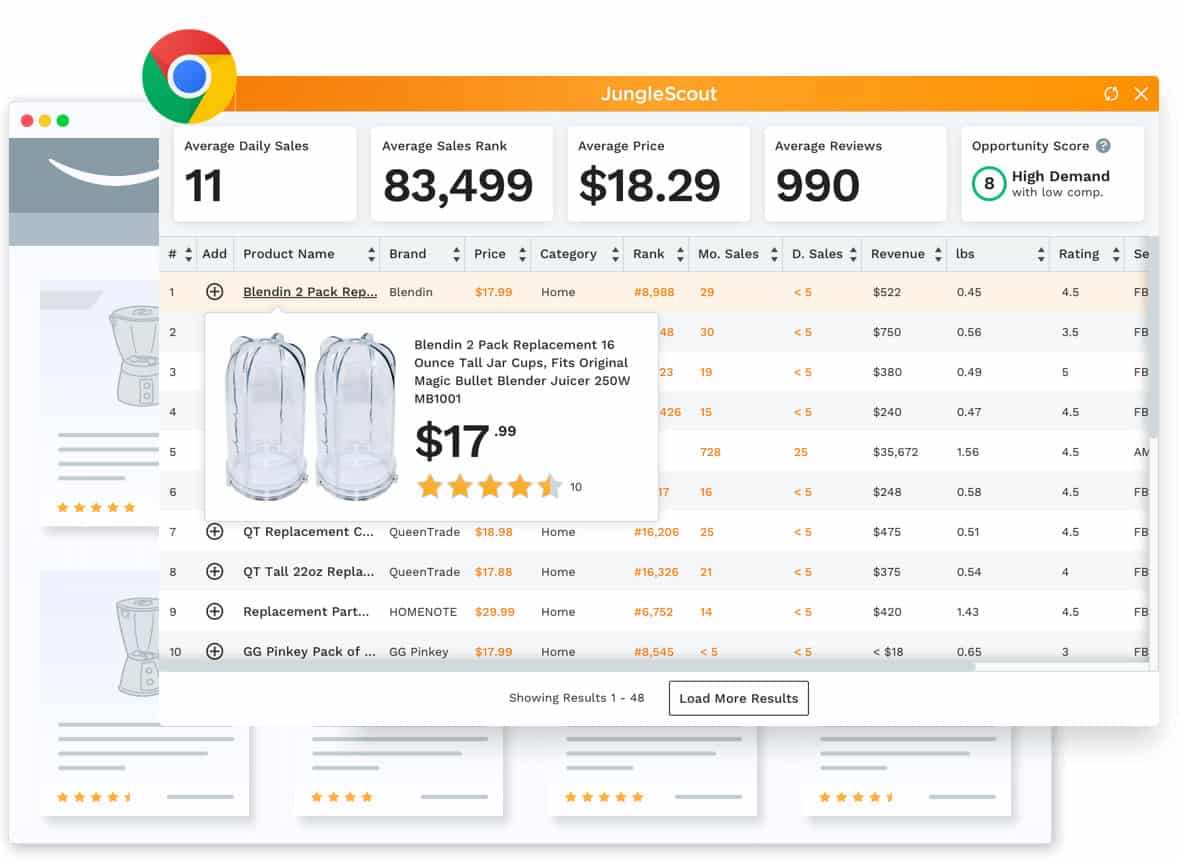1179x860 pixels.
Task: Click the results table vertical scrollbar
Action: (1153, 338)
